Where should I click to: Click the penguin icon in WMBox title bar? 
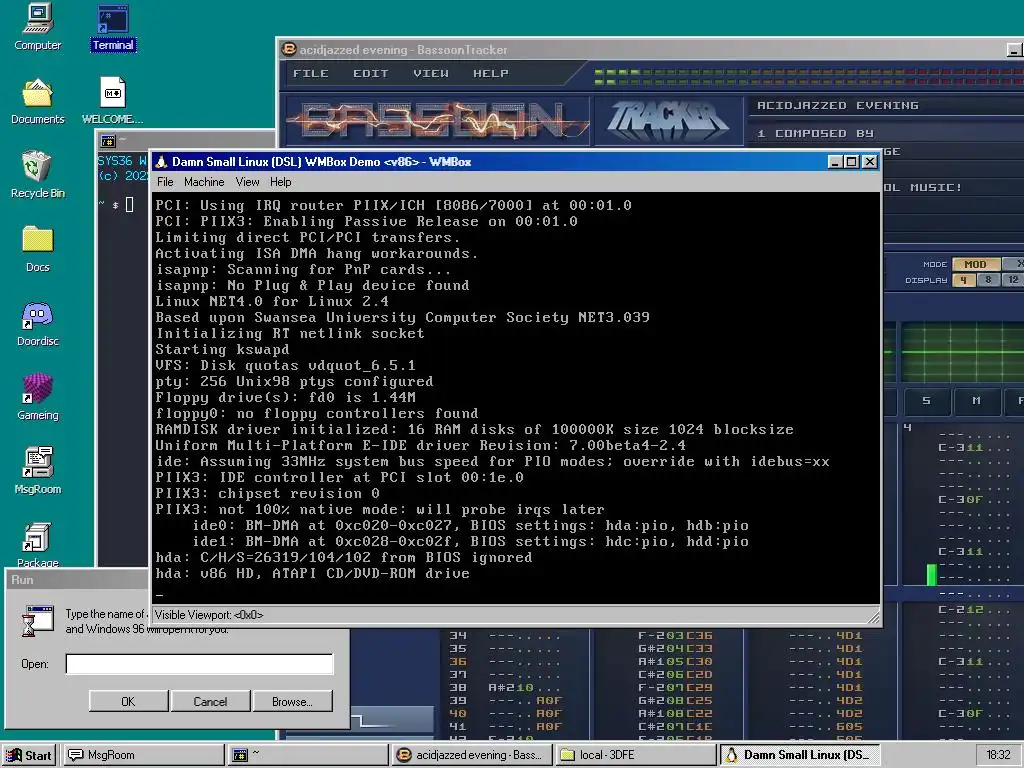click(161, 161)
